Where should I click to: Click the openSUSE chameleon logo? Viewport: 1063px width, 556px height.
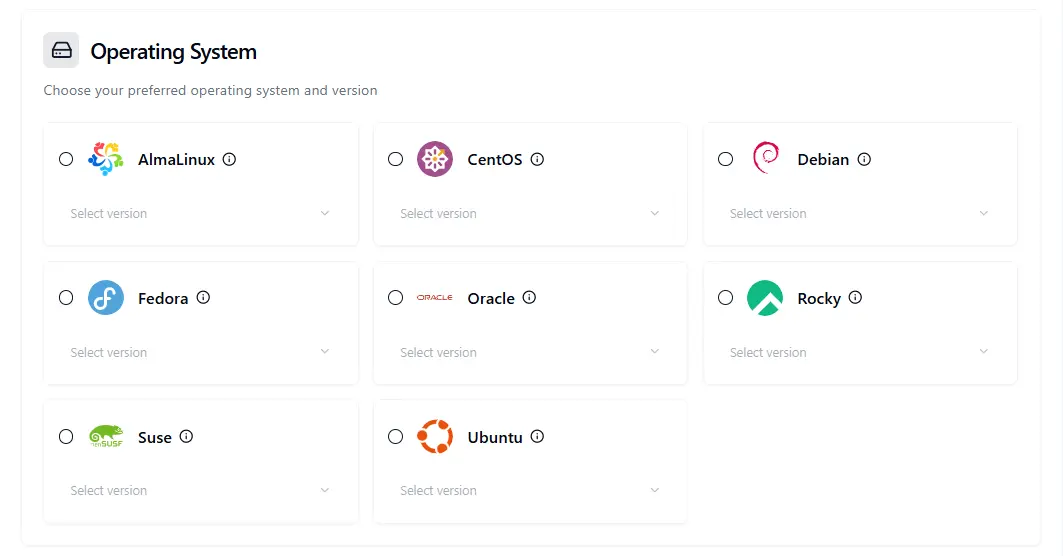tap(106, 436)
